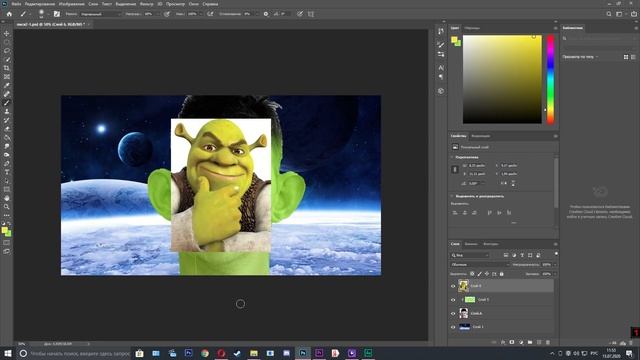Open the brush preset picker dropdown
Screen dimensions: 640x360
pyautogui.click(x=48, y=14)
